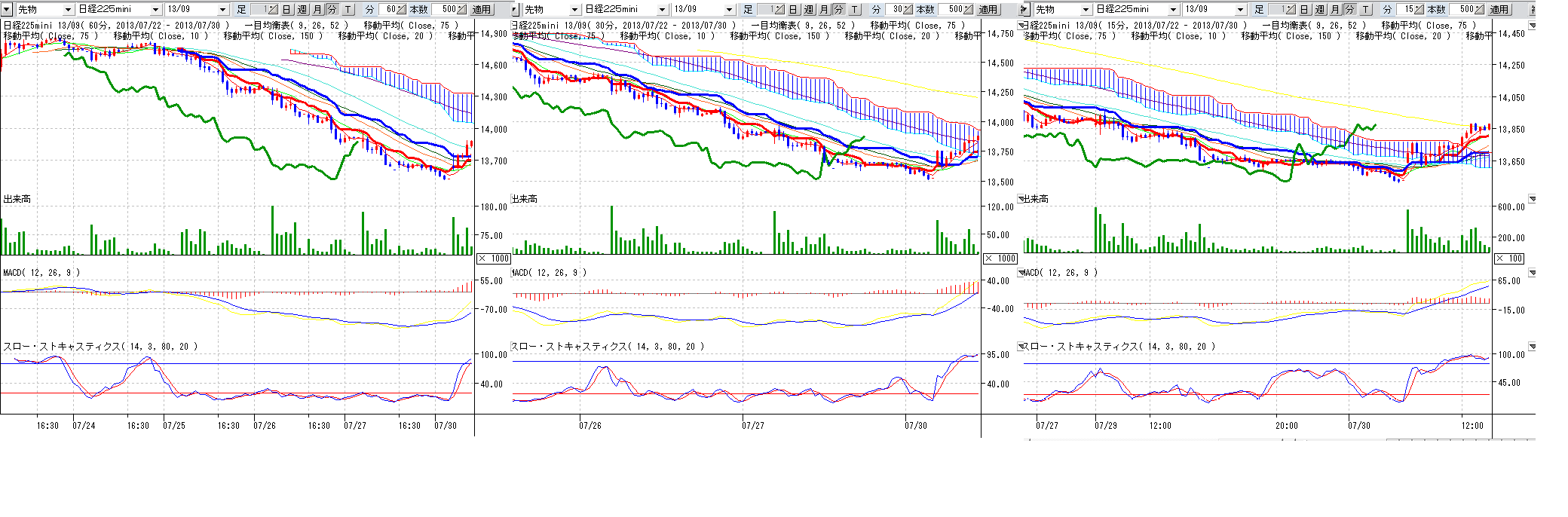Toggle minute (分) timeframe in right chart toolbar

click(1349, 9)
